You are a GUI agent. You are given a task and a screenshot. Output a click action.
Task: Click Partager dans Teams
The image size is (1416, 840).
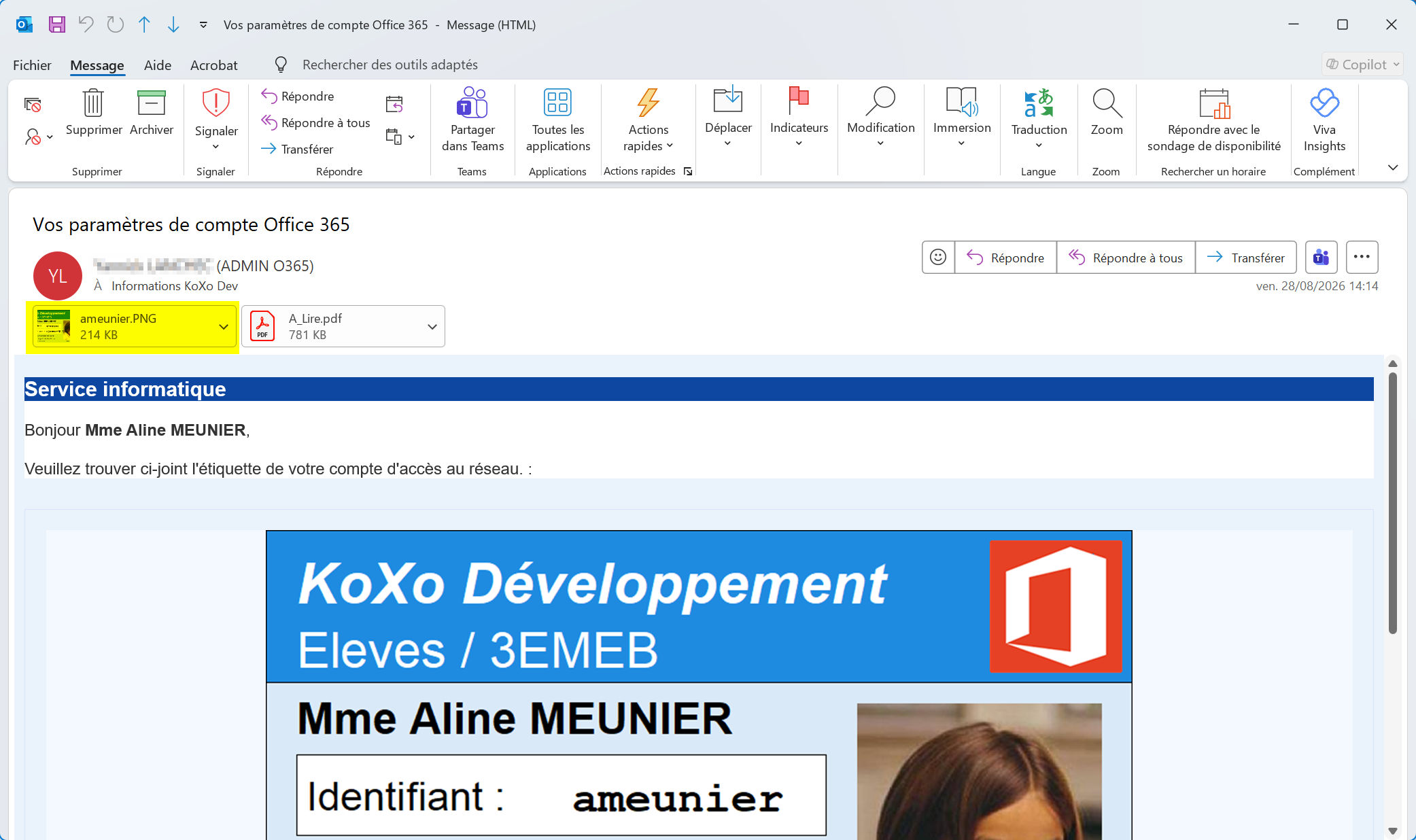pos(472,120)
